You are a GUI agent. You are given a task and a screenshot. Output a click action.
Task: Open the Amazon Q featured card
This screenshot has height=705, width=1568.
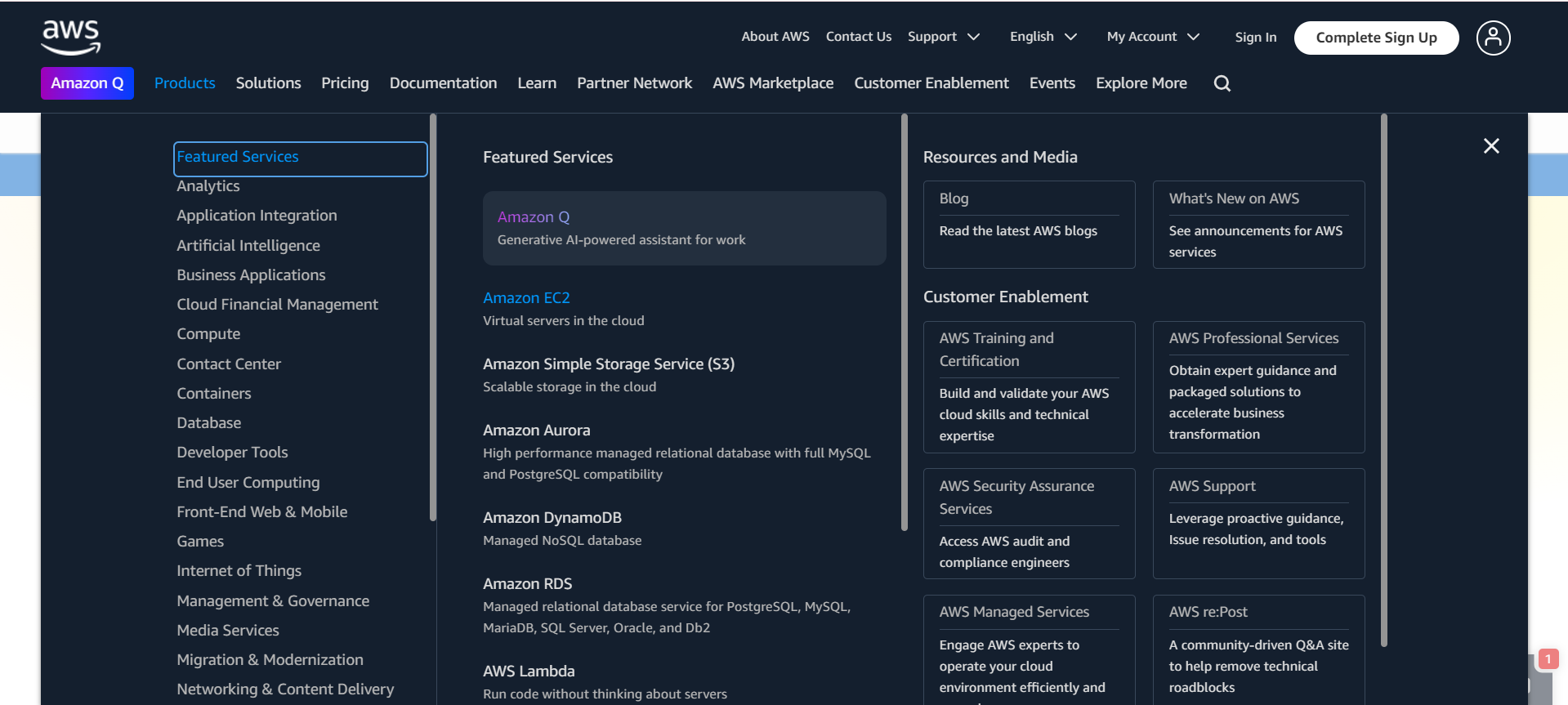pos(684,228)
